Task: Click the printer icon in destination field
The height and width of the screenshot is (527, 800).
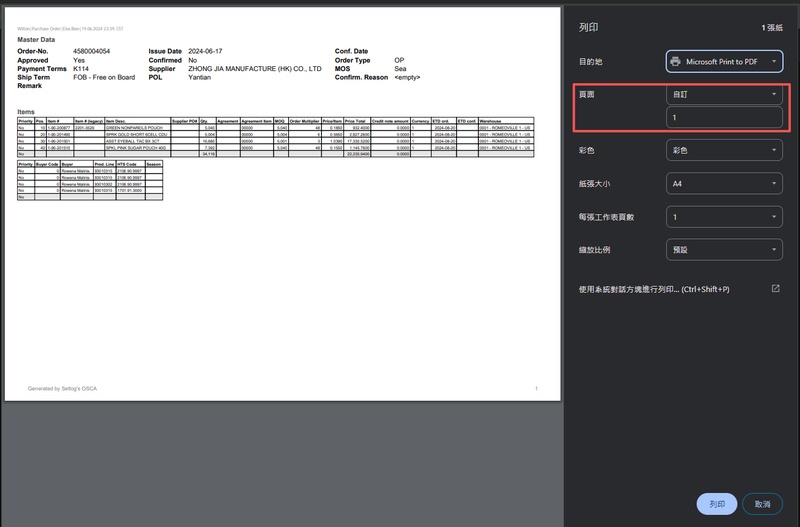Action: [676, 61]
